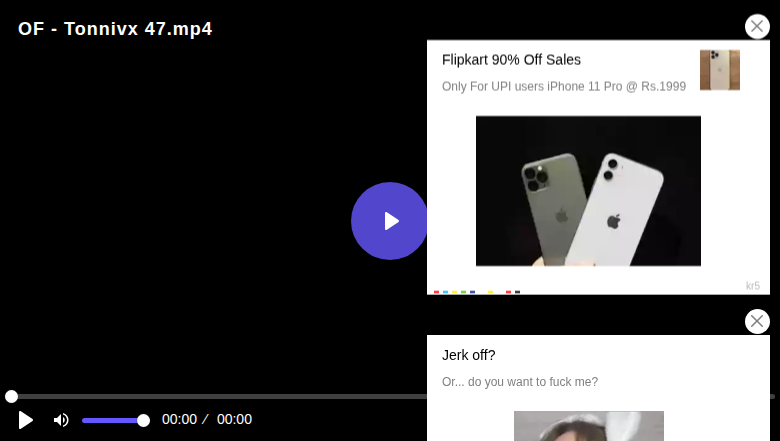Mute the audio using the speaker icon

(x=61, y=420)
